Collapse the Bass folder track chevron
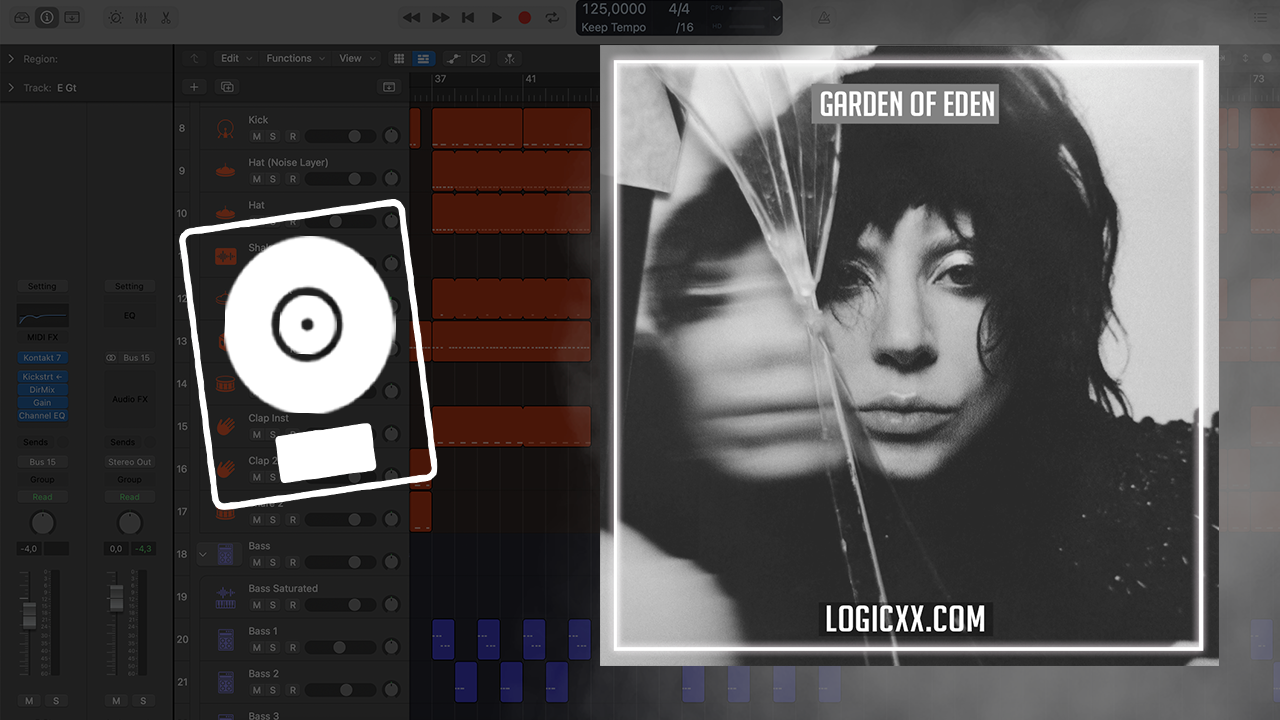 click(x=204, y=553)
